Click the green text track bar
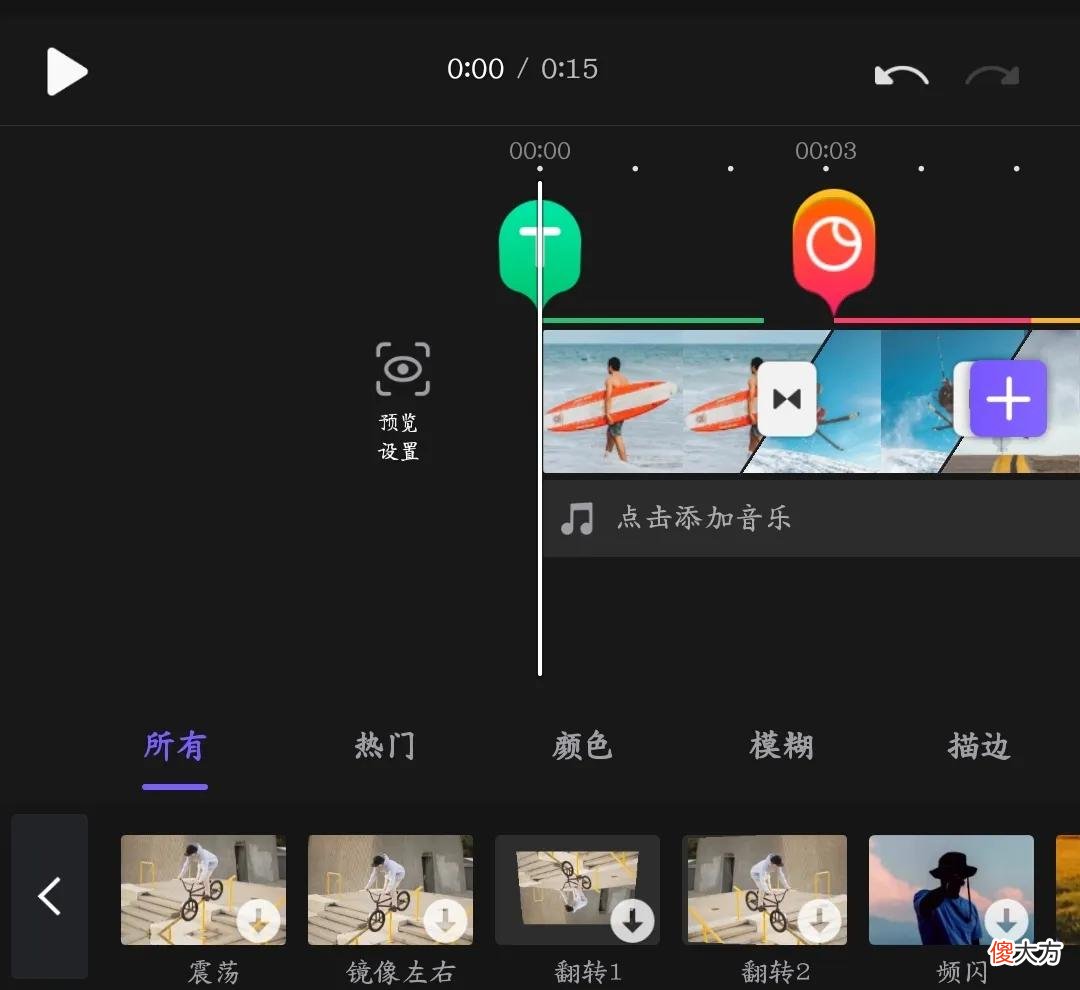This screenshot has height=990, width=1080. pos(654,320)
